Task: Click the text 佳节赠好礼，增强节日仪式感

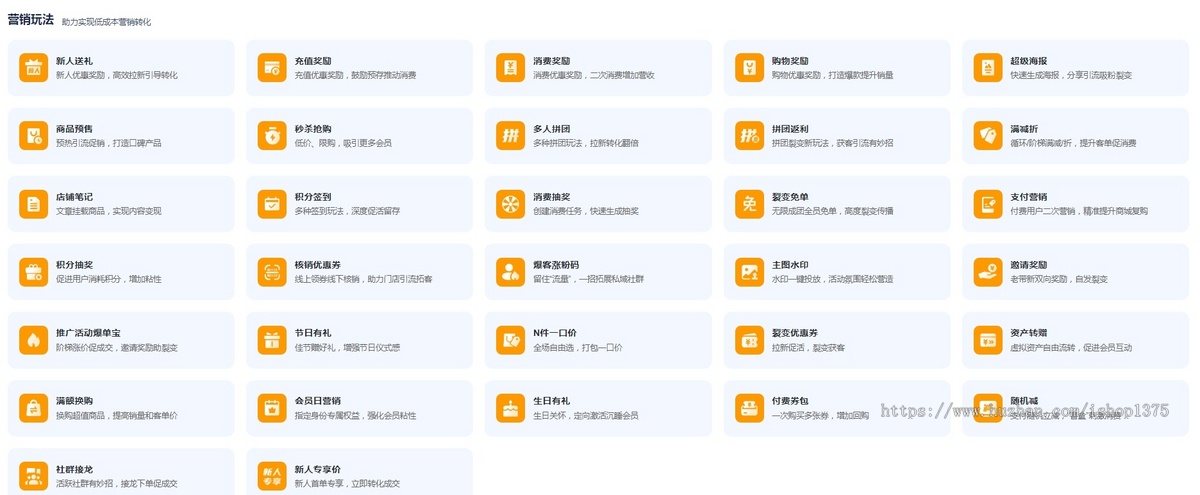Action: (347, 347)
